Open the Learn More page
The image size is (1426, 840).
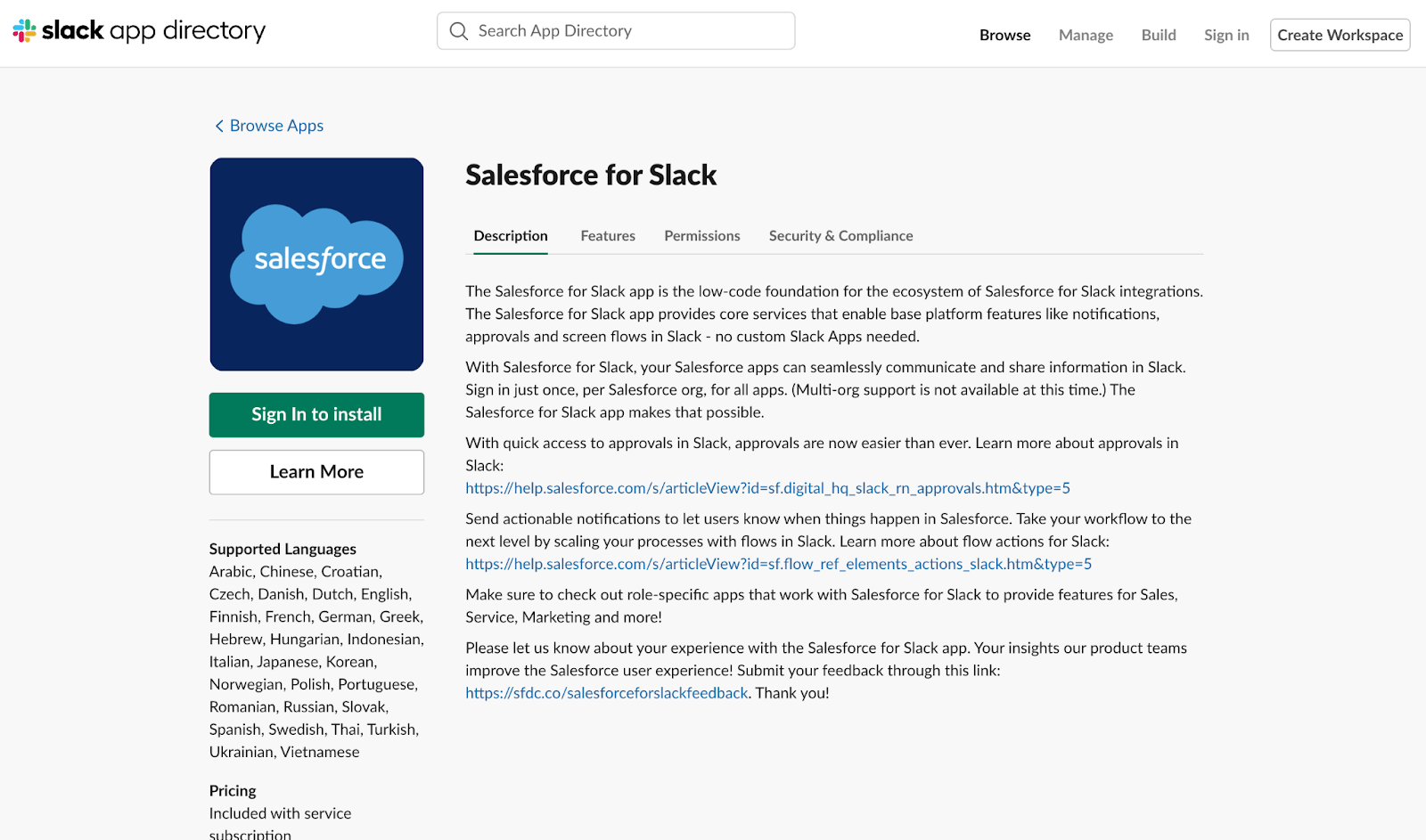(316, 471)
